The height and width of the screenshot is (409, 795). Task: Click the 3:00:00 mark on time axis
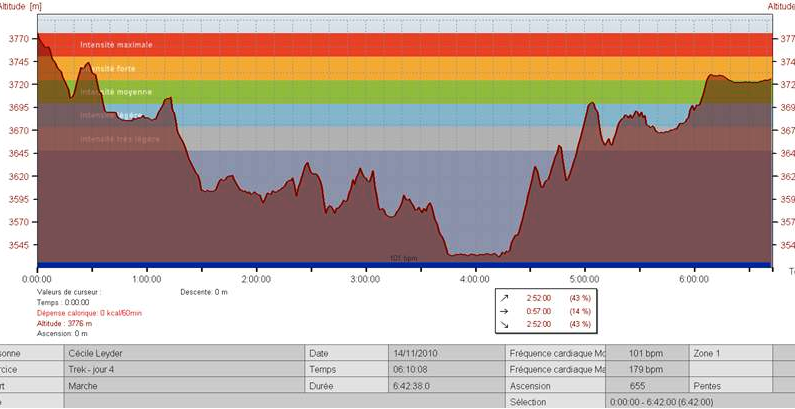pyautogui.click(x=366, y=279)
